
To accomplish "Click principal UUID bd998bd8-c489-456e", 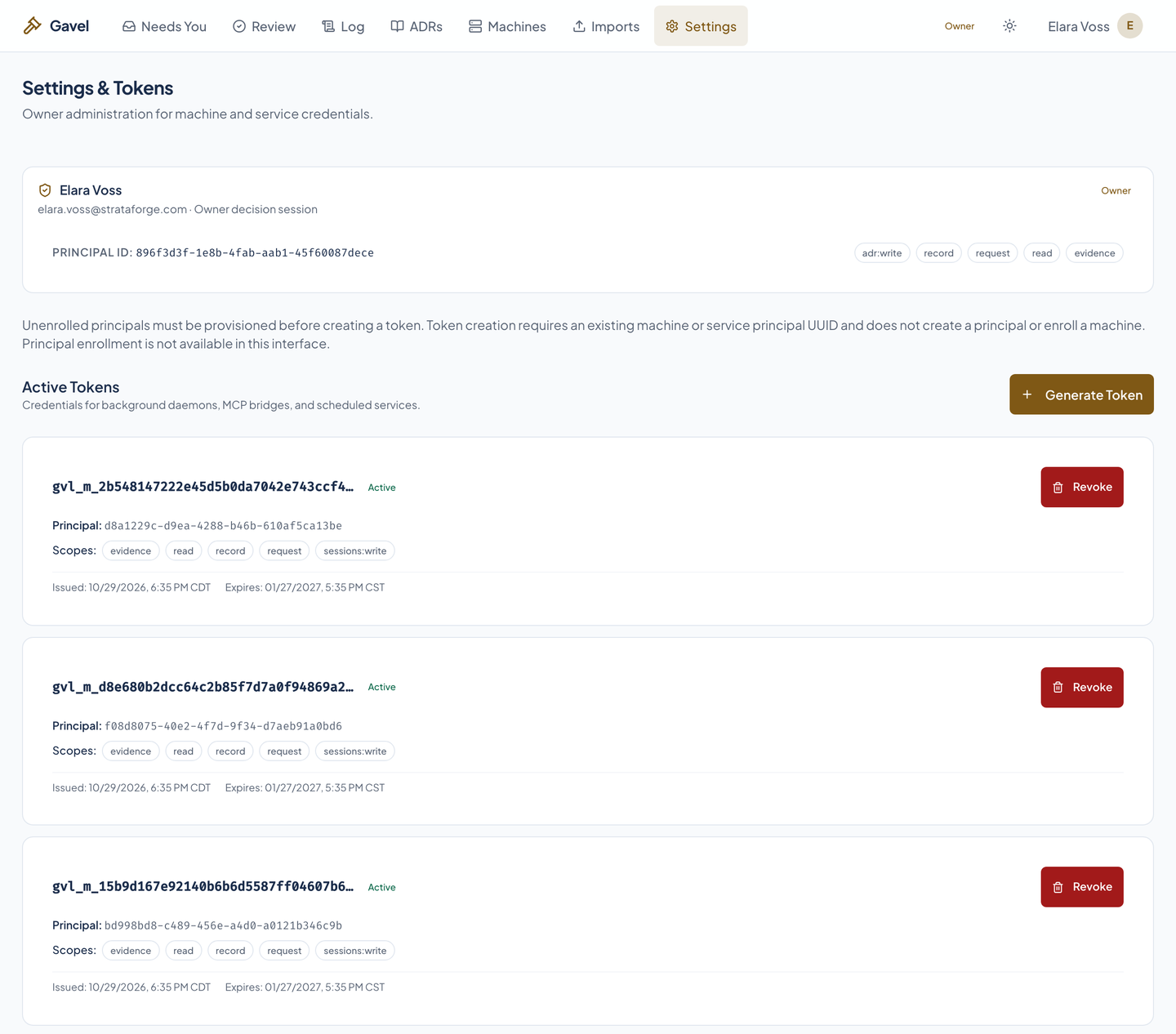I will (223, 925).
